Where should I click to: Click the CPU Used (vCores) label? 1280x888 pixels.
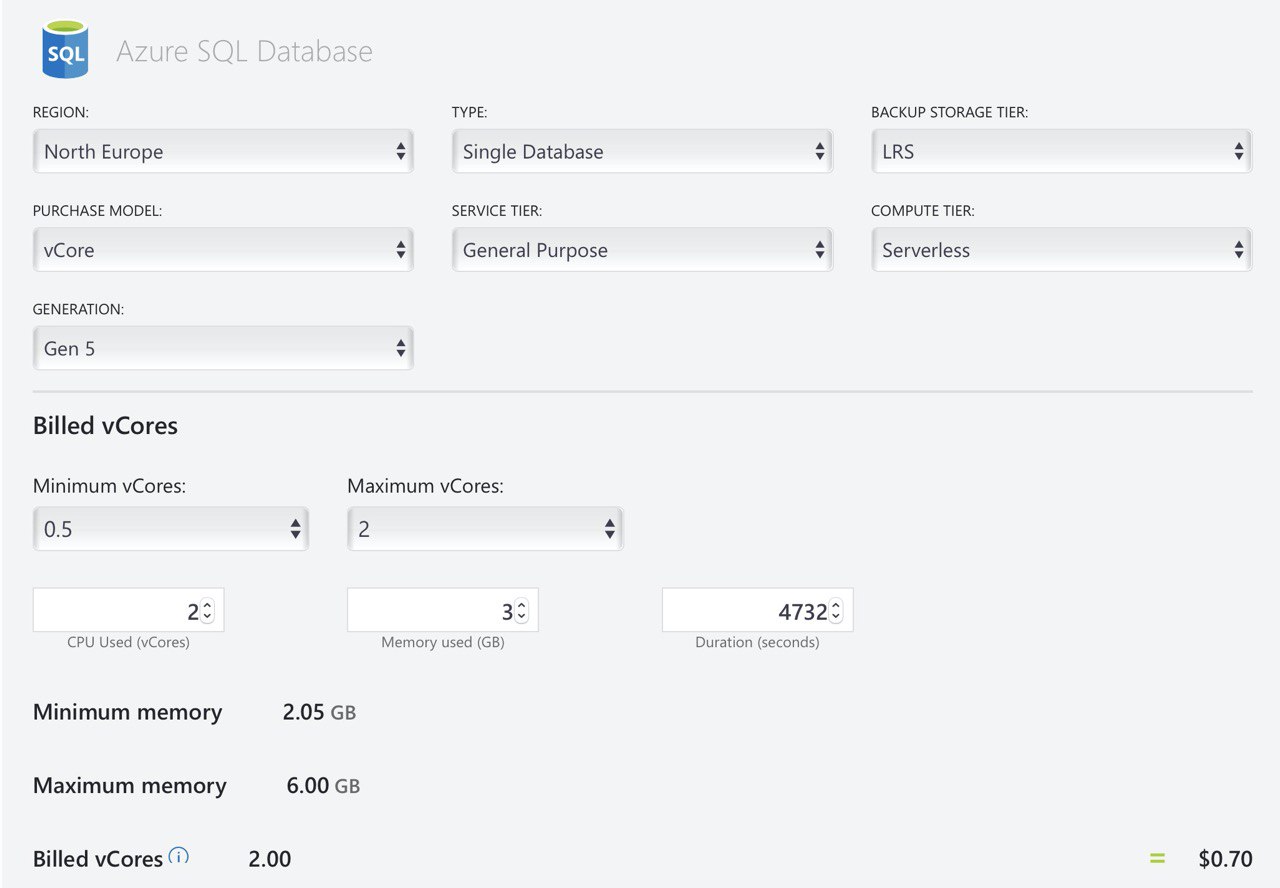128,642
